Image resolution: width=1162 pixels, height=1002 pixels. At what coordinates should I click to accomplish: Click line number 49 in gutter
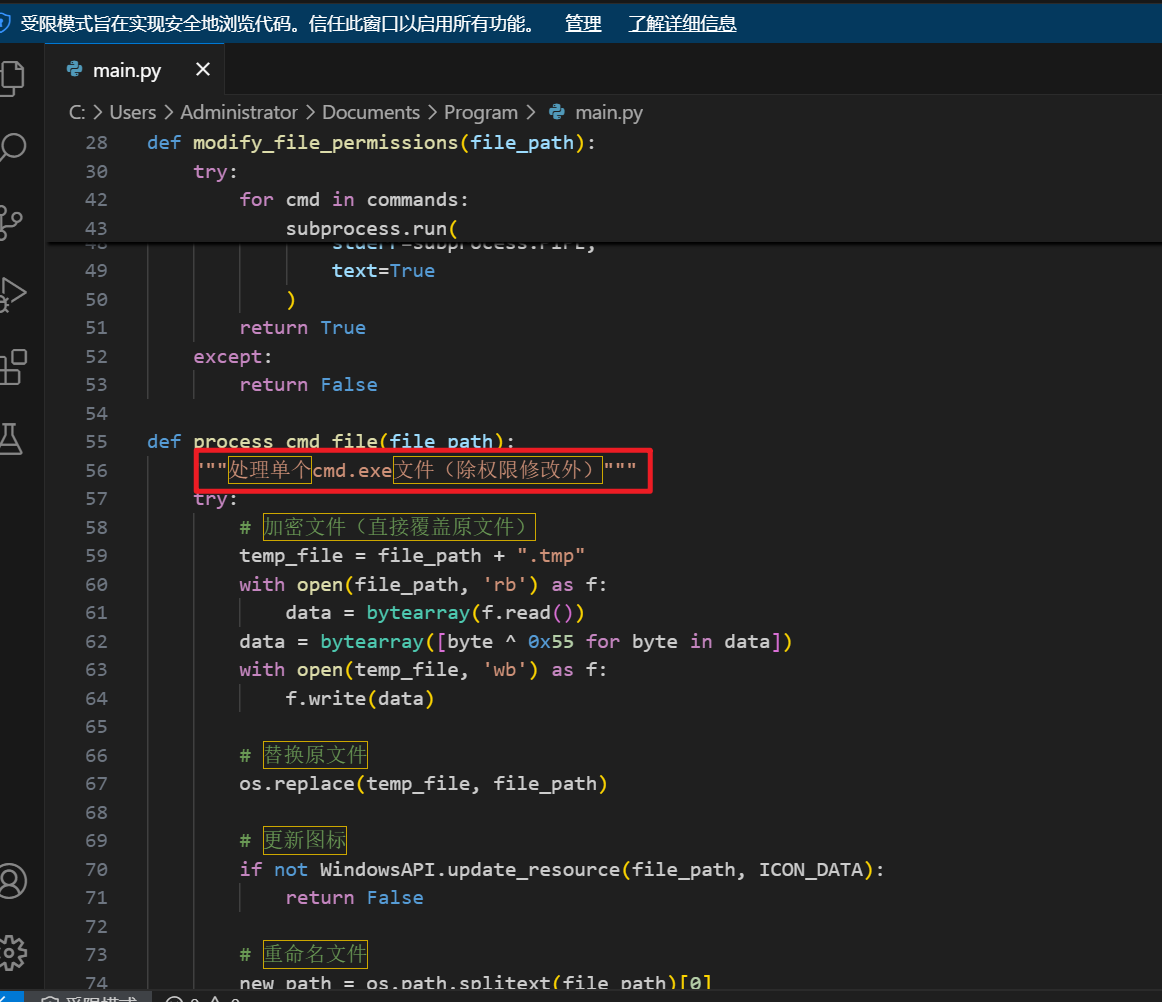tap(96, 271)
